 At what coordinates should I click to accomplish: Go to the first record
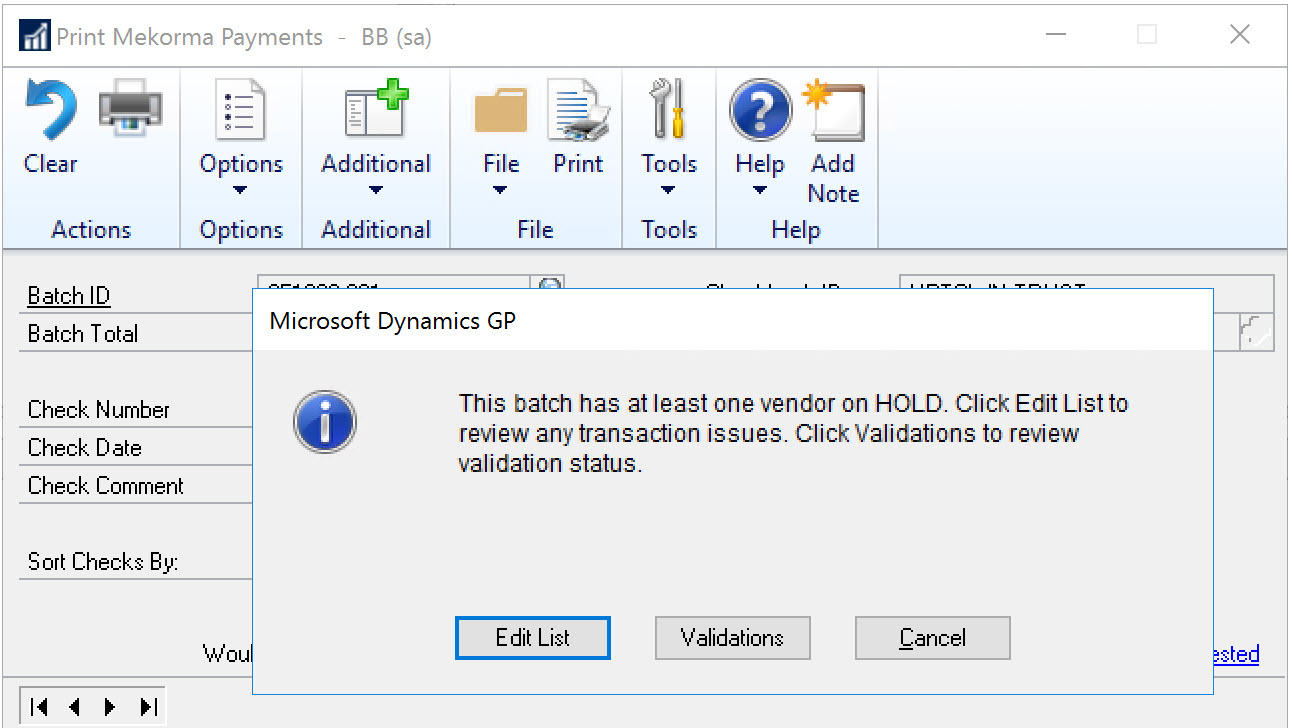click(x=39, y=707)
